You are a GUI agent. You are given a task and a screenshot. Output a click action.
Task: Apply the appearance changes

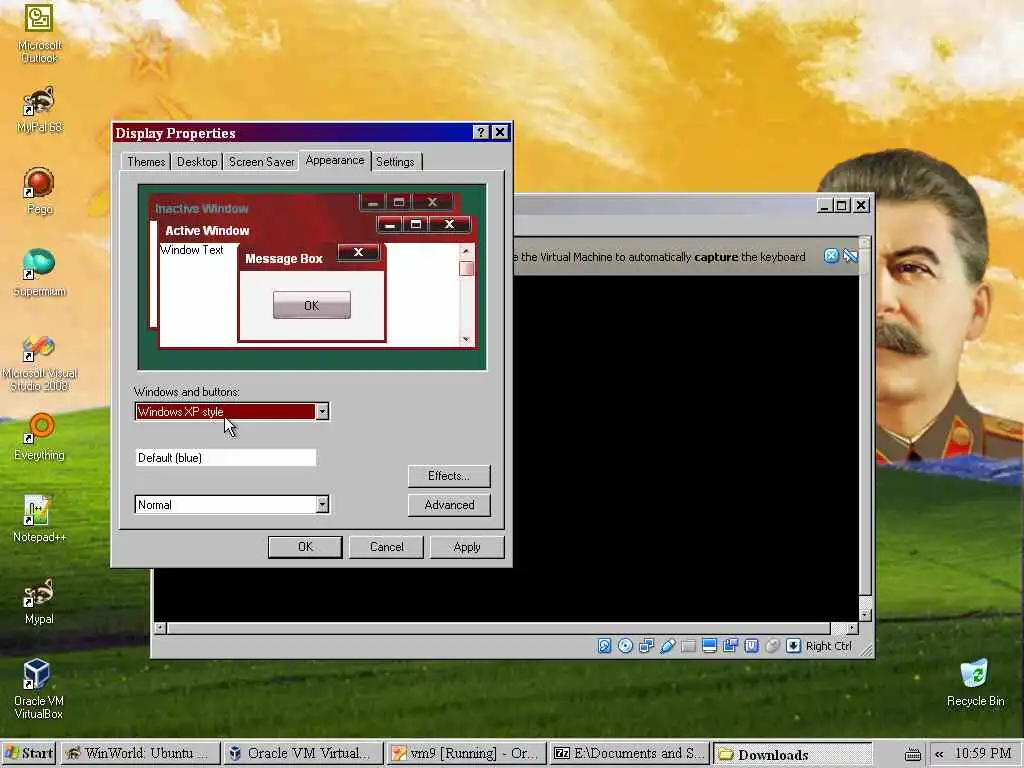pos(467,547)
